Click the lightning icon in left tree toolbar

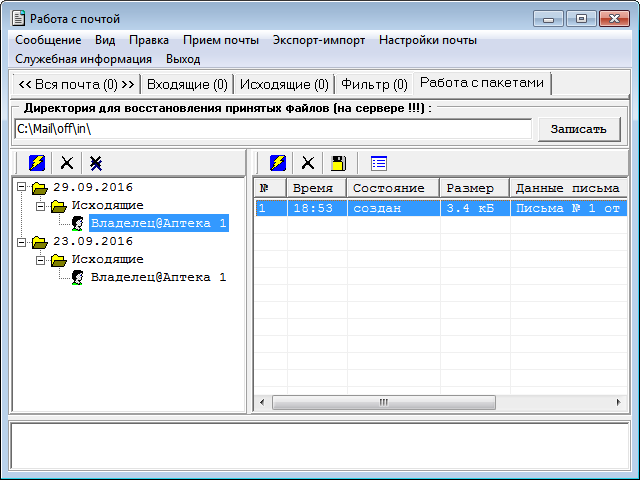point(37,163)
